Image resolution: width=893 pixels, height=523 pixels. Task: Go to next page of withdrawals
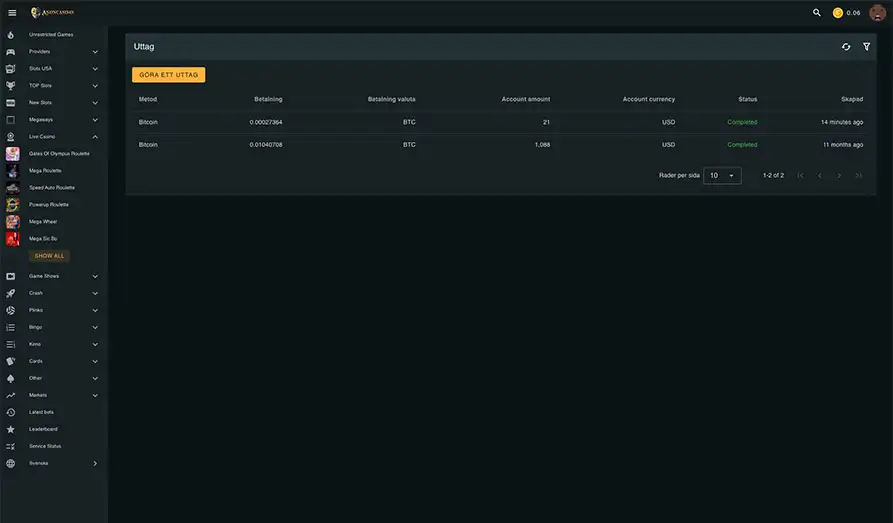click(x=839, y=175)
